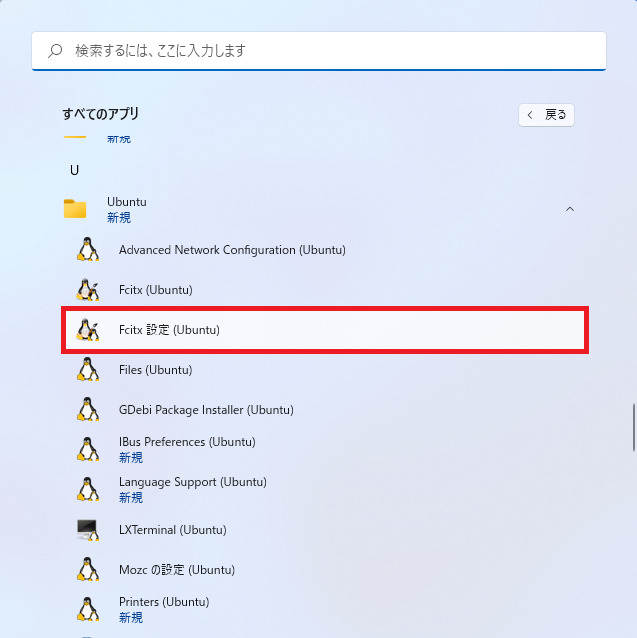The width and height of the screenshot is (637, 638).
Task: Open Advanced Network Configuration (Ubuntu)
Action: click(x=232, y=250)
